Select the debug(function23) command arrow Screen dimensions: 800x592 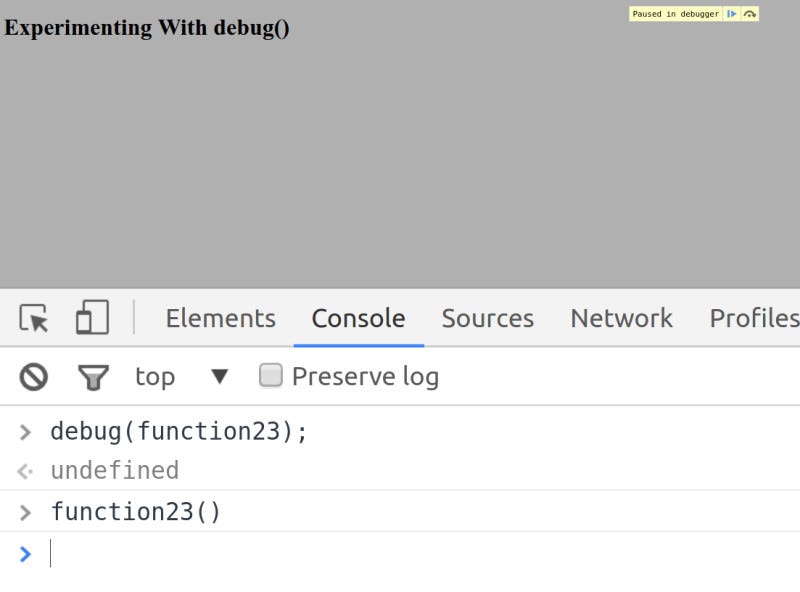[25, 432]
